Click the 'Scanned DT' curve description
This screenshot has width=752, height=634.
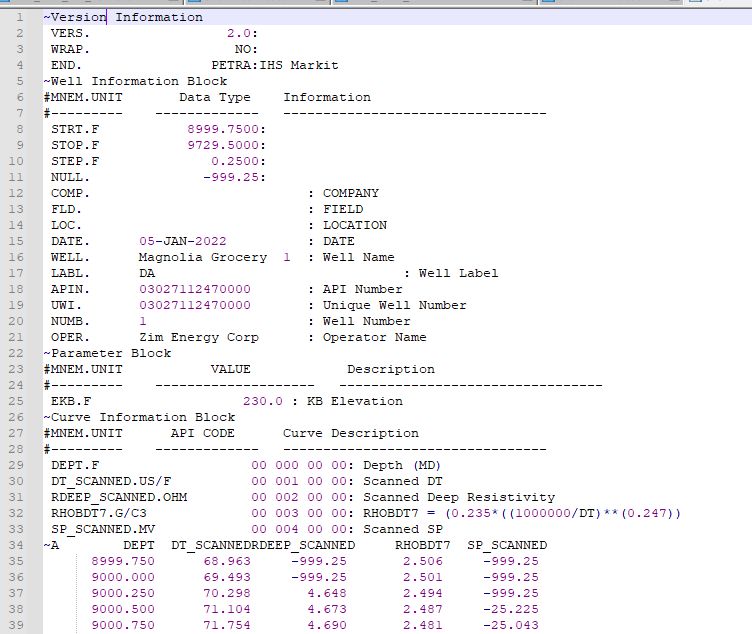[403, 481]
